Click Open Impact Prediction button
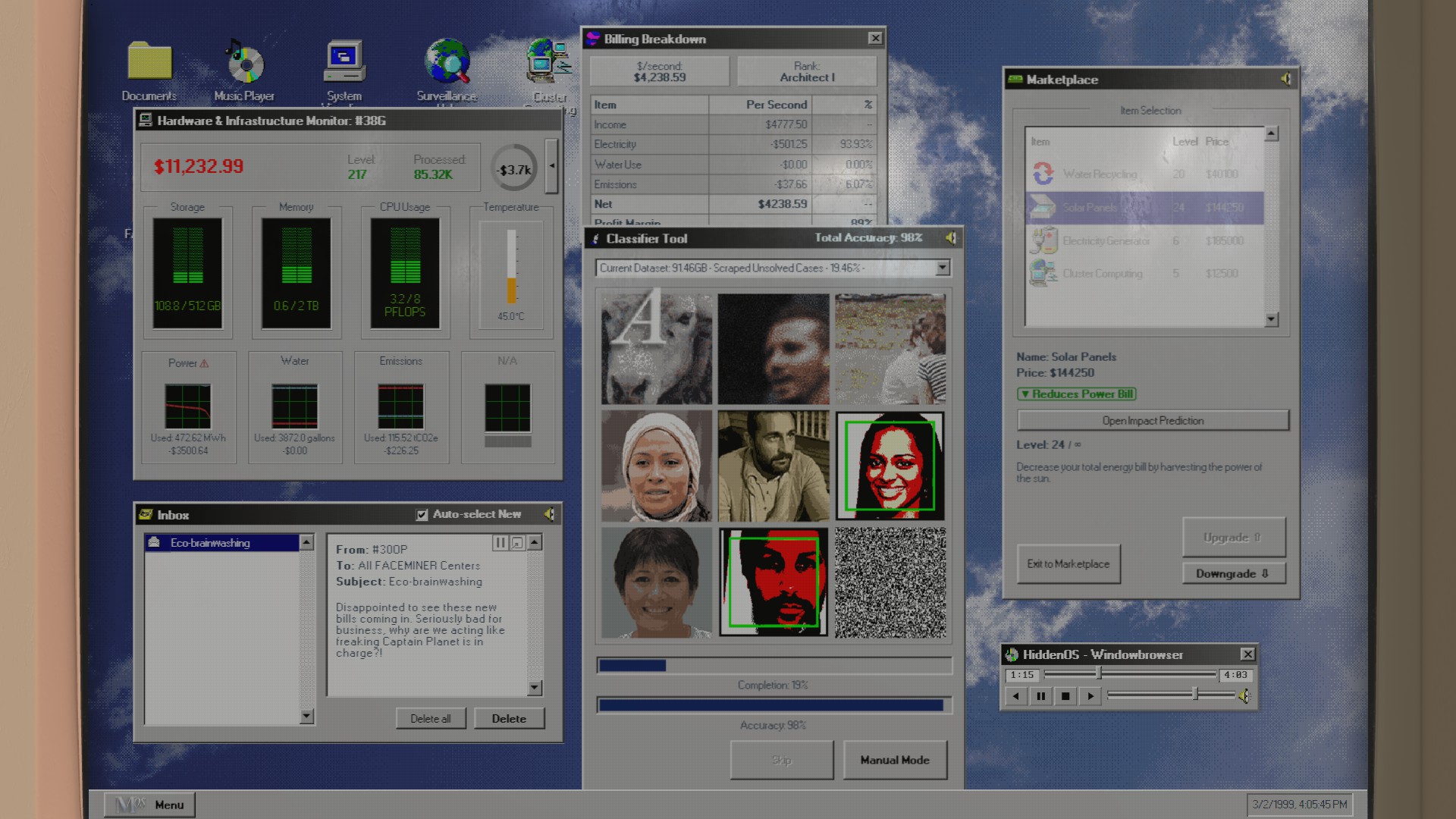 click(x=1153, y=421)
